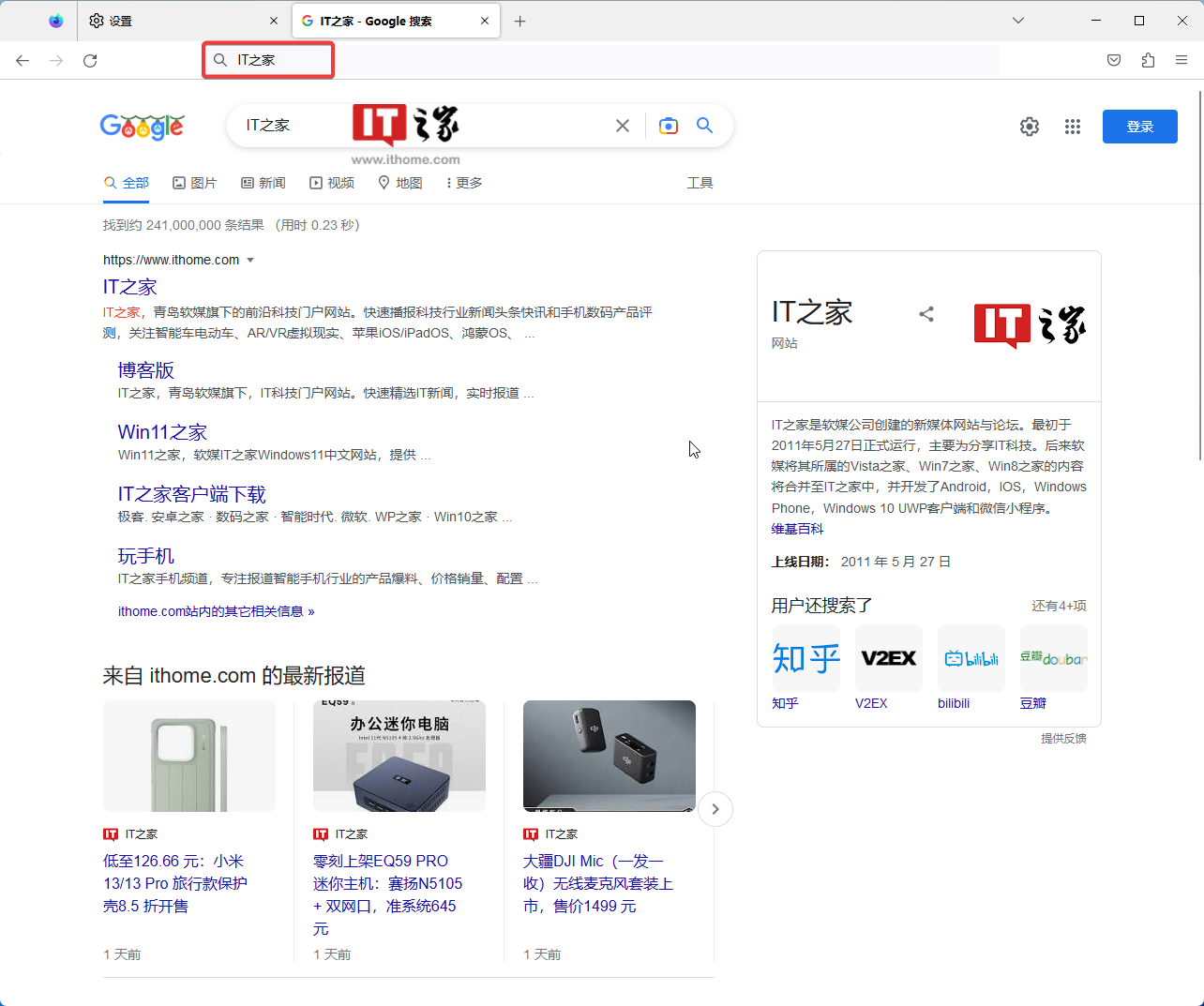
Task: Open the 博客版 sitelink
Action: [146, 370]
